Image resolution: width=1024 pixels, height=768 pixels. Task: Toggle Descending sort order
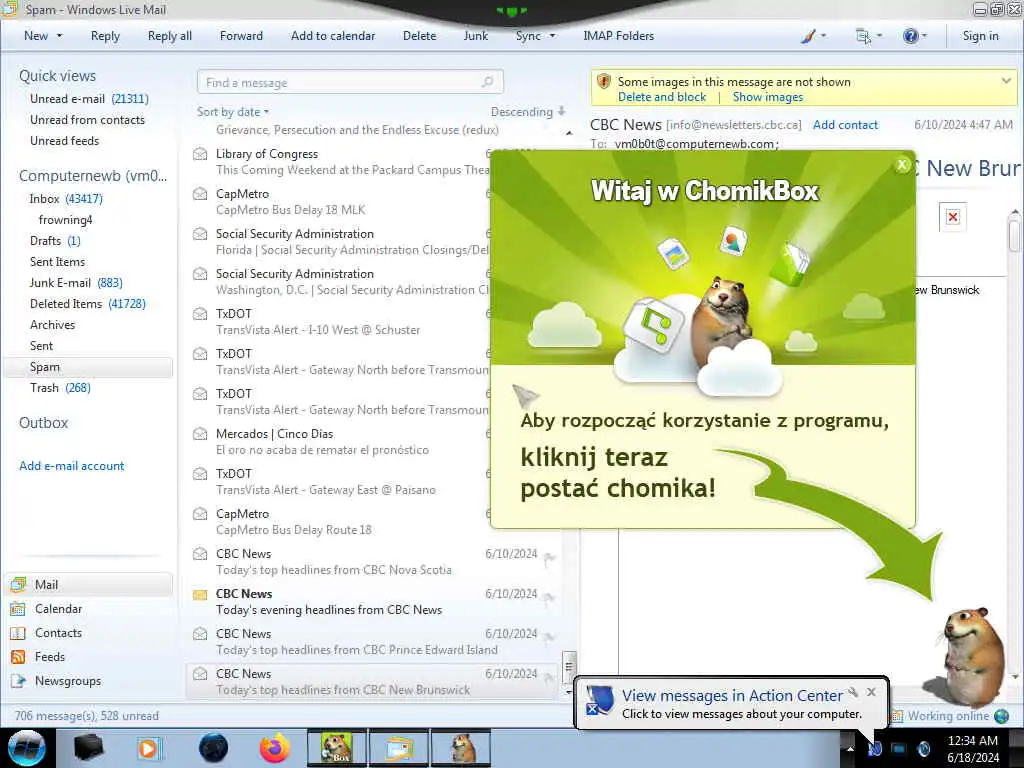[x=528, y=112]
